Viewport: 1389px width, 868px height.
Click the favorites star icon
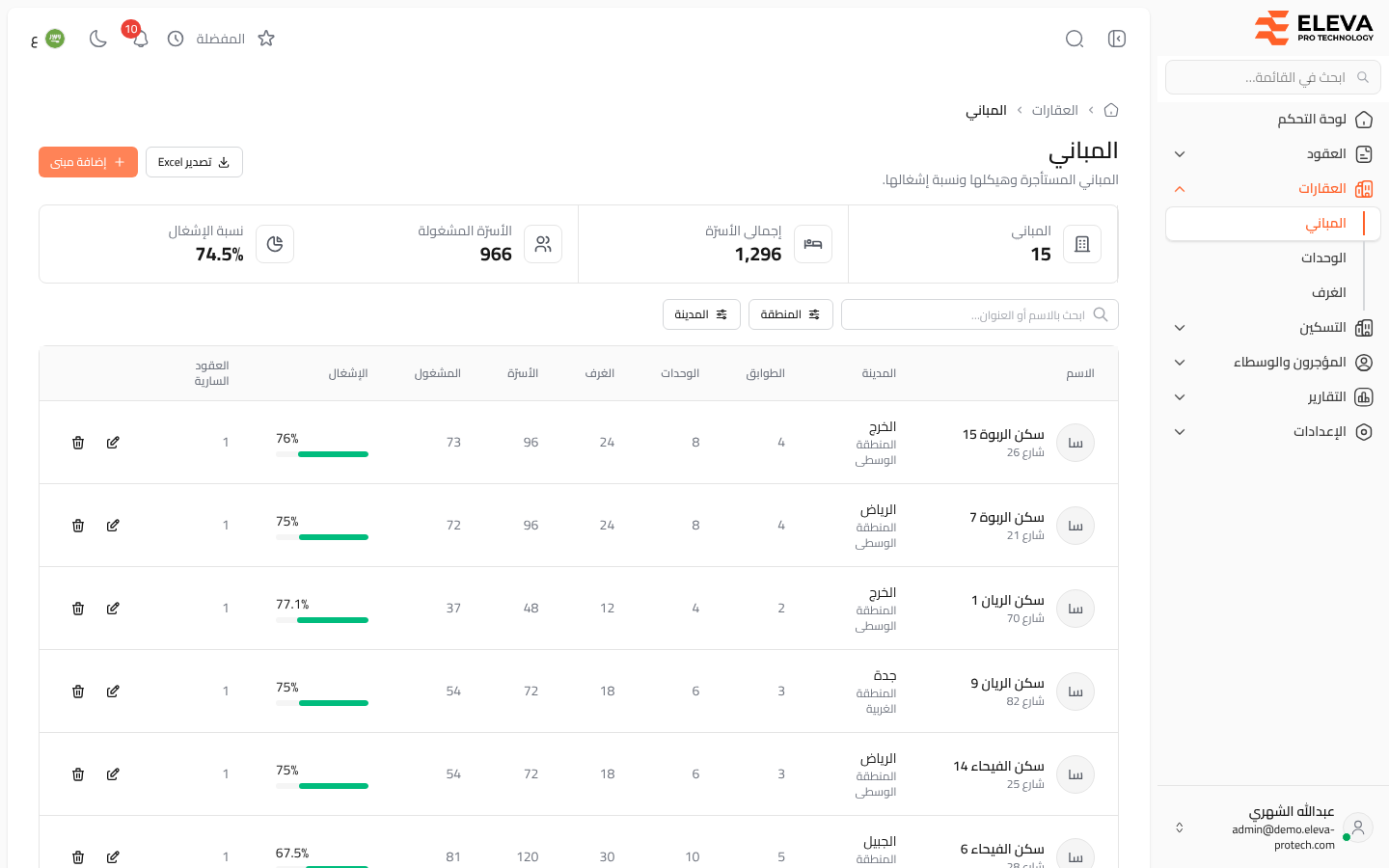pos(266,39)
